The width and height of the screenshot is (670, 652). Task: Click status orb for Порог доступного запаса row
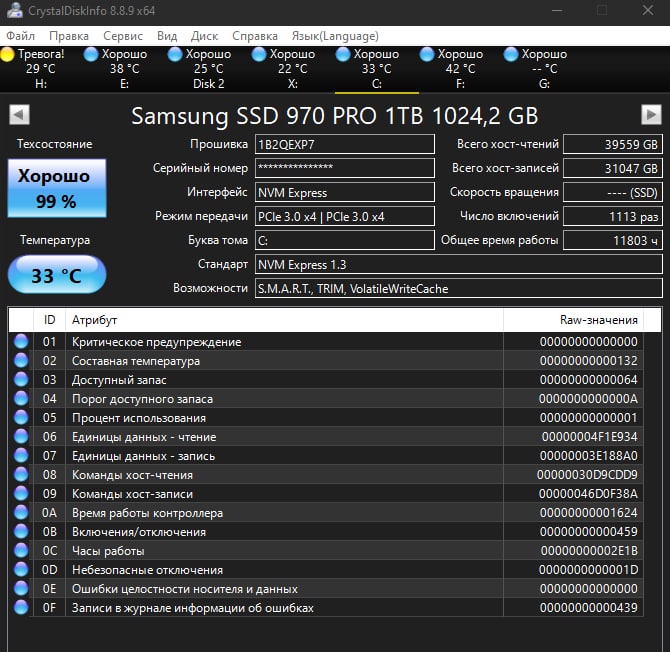21,398
